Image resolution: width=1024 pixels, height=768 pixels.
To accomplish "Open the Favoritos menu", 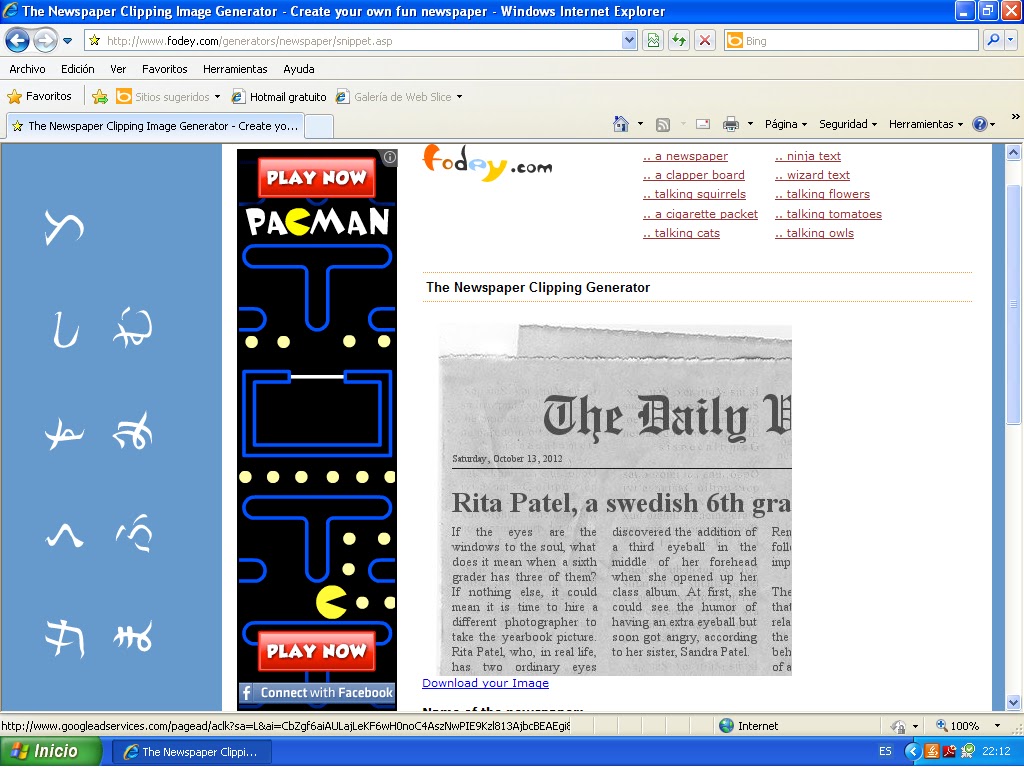I will [165, 69].
